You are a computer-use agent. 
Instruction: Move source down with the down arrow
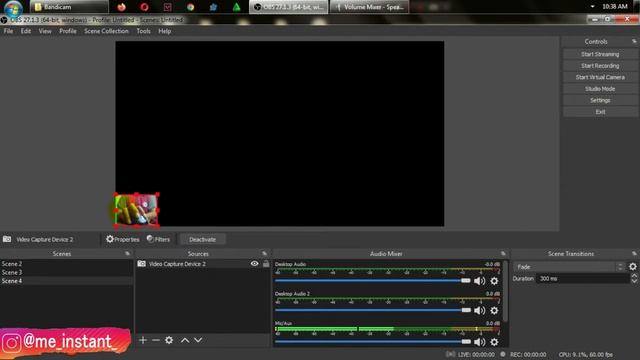pos(198,340)
